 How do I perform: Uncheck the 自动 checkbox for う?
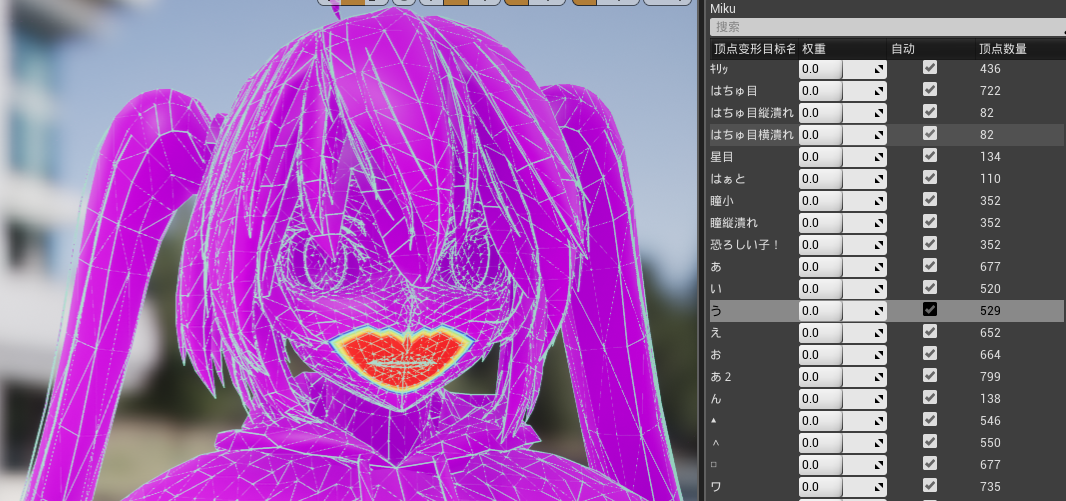coord(929,309)
